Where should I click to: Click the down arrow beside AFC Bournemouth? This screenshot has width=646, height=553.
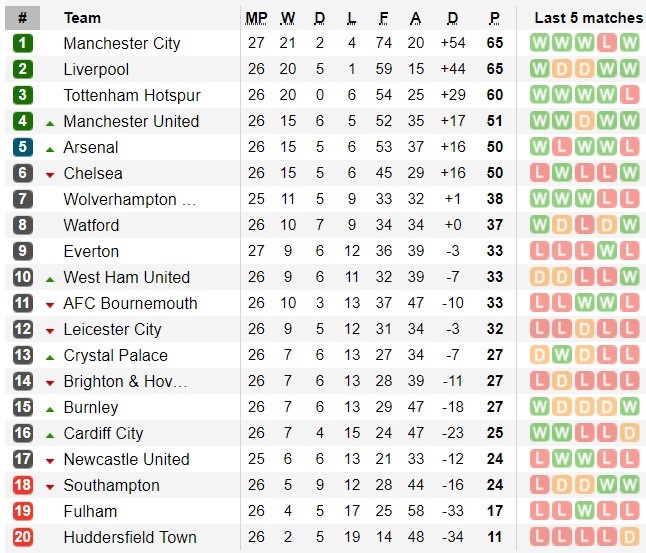pyautogui.click(x=50, y=304)
